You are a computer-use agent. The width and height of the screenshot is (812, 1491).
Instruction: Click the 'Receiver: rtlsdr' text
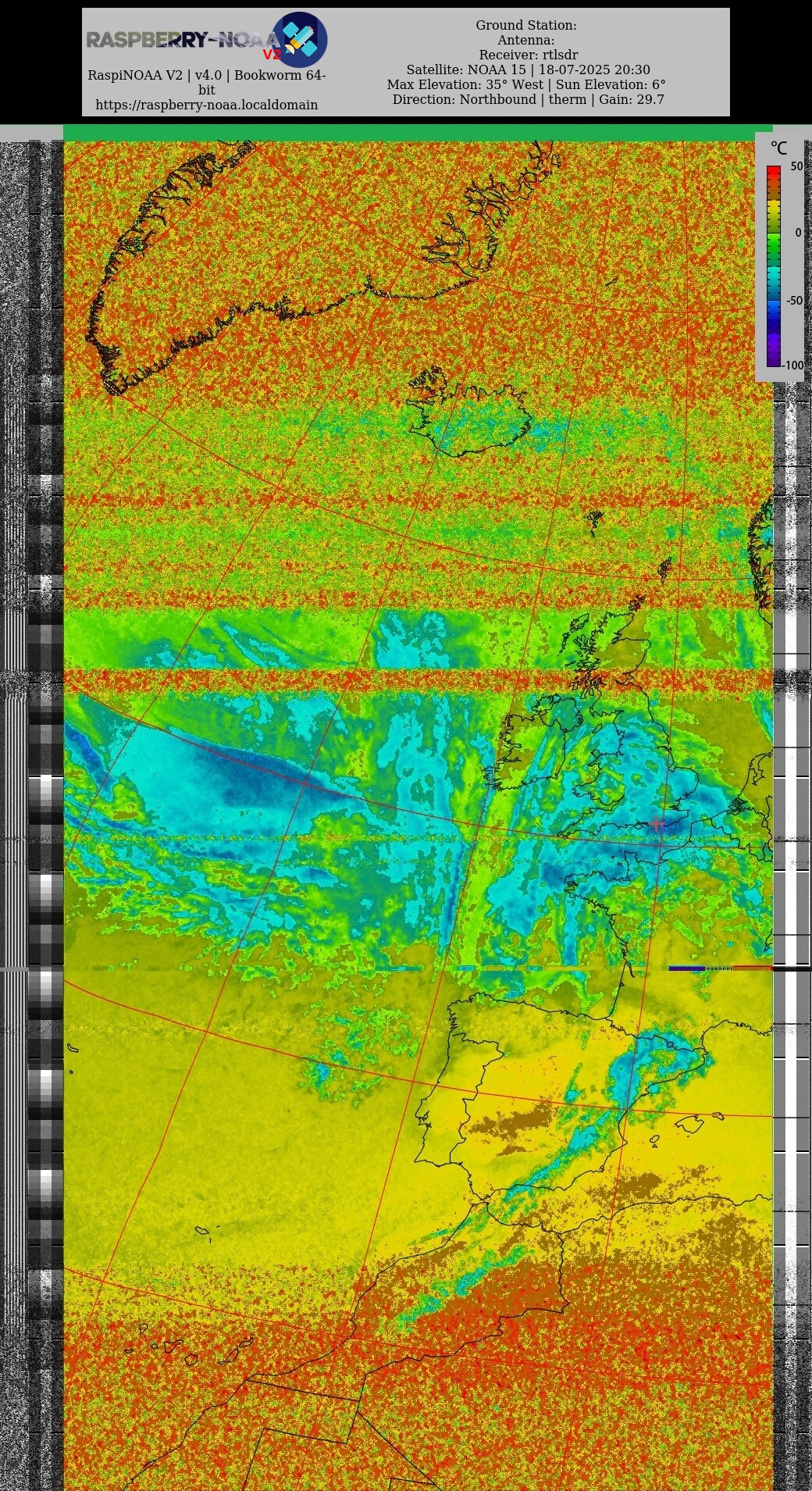click(529, 55)
